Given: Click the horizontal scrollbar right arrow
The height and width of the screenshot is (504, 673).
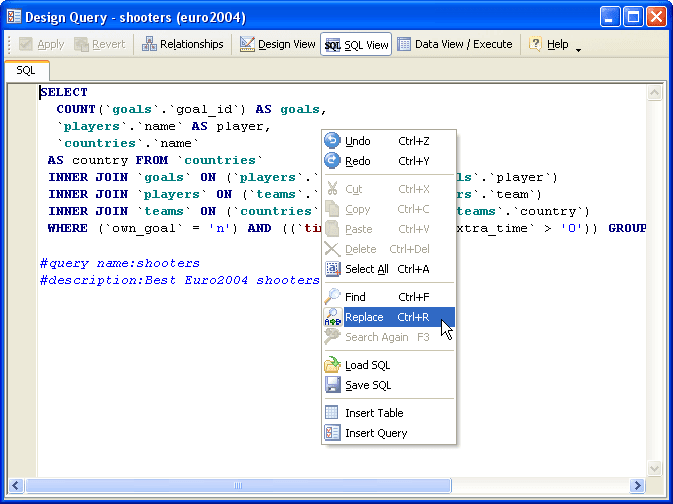Looking at the screenshot, I should (637, 486).
